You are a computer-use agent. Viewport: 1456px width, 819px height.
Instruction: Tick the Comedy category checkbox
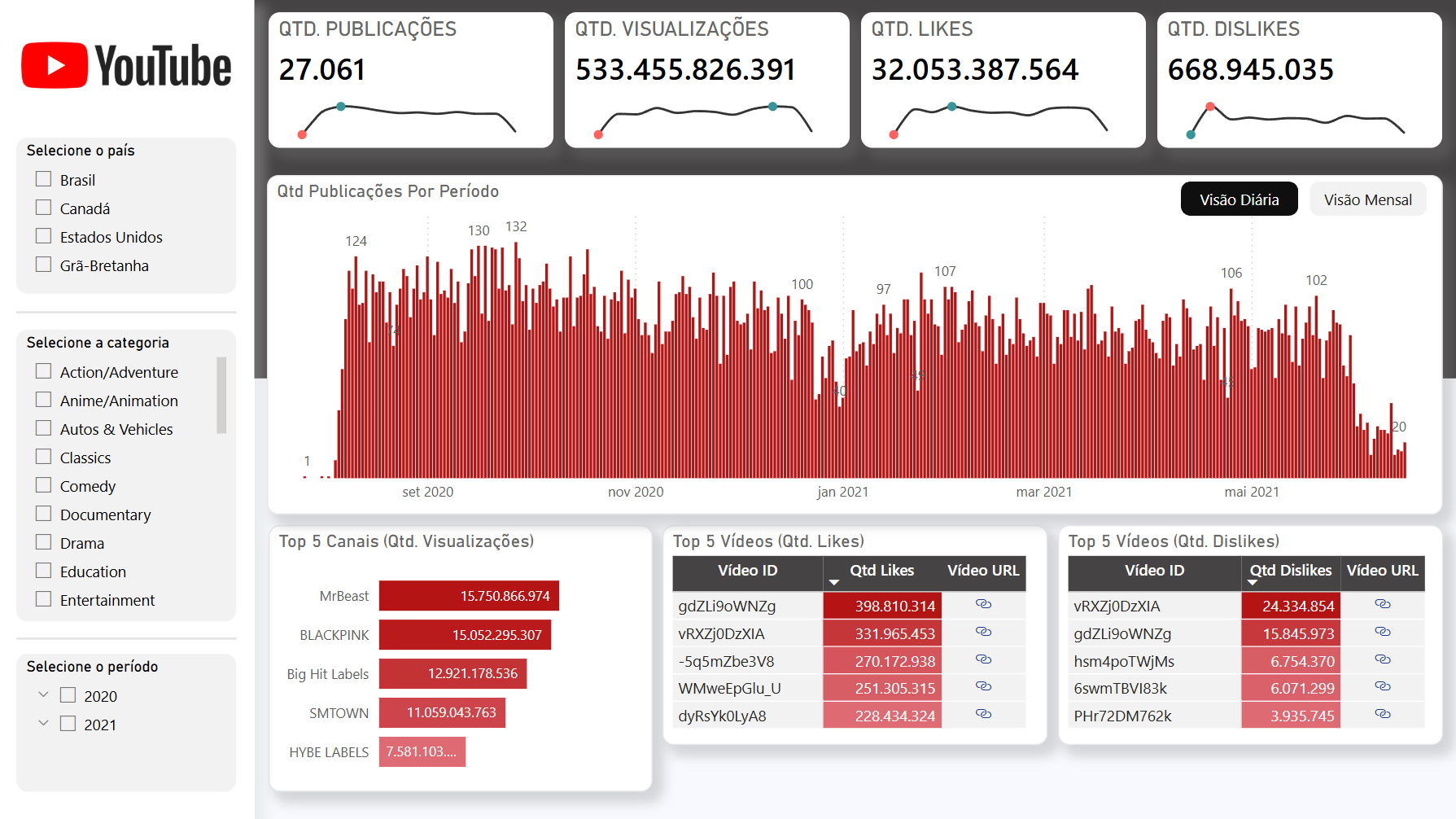coord(44,485)
